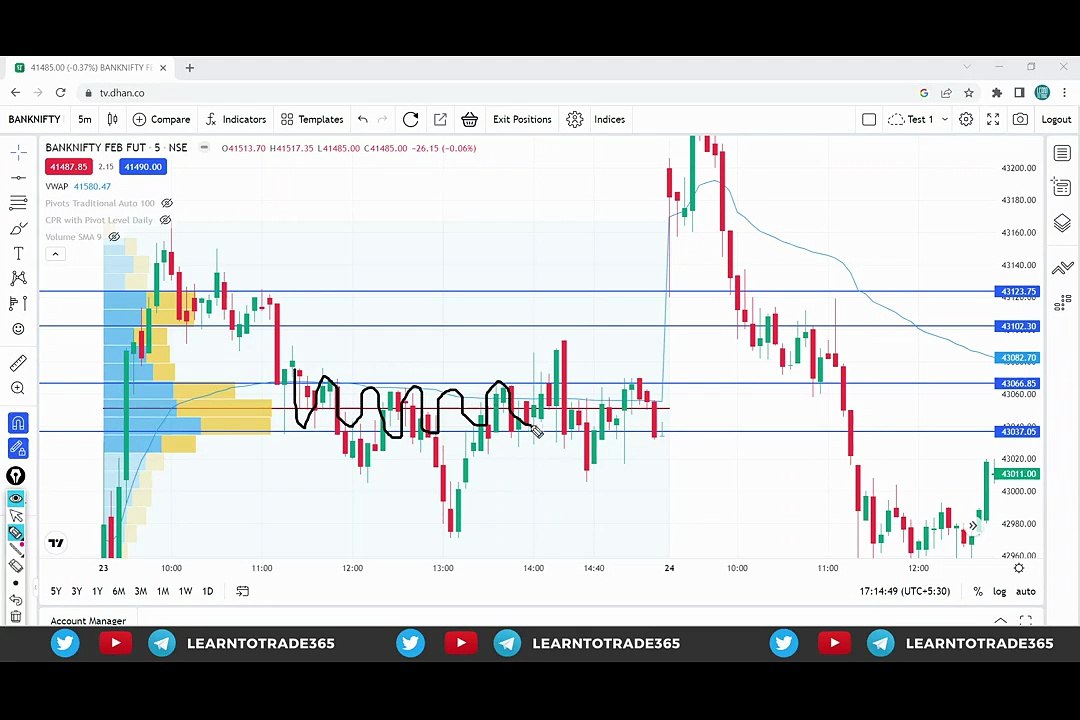1080x720 pixels.
Task: Open the go-to-date calendar icon
Action: click(242, 591)
